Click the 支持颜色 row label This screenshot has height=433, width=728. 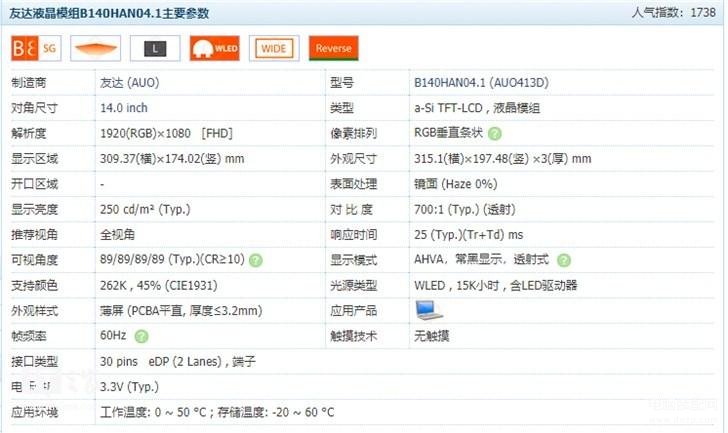(34, 285)
